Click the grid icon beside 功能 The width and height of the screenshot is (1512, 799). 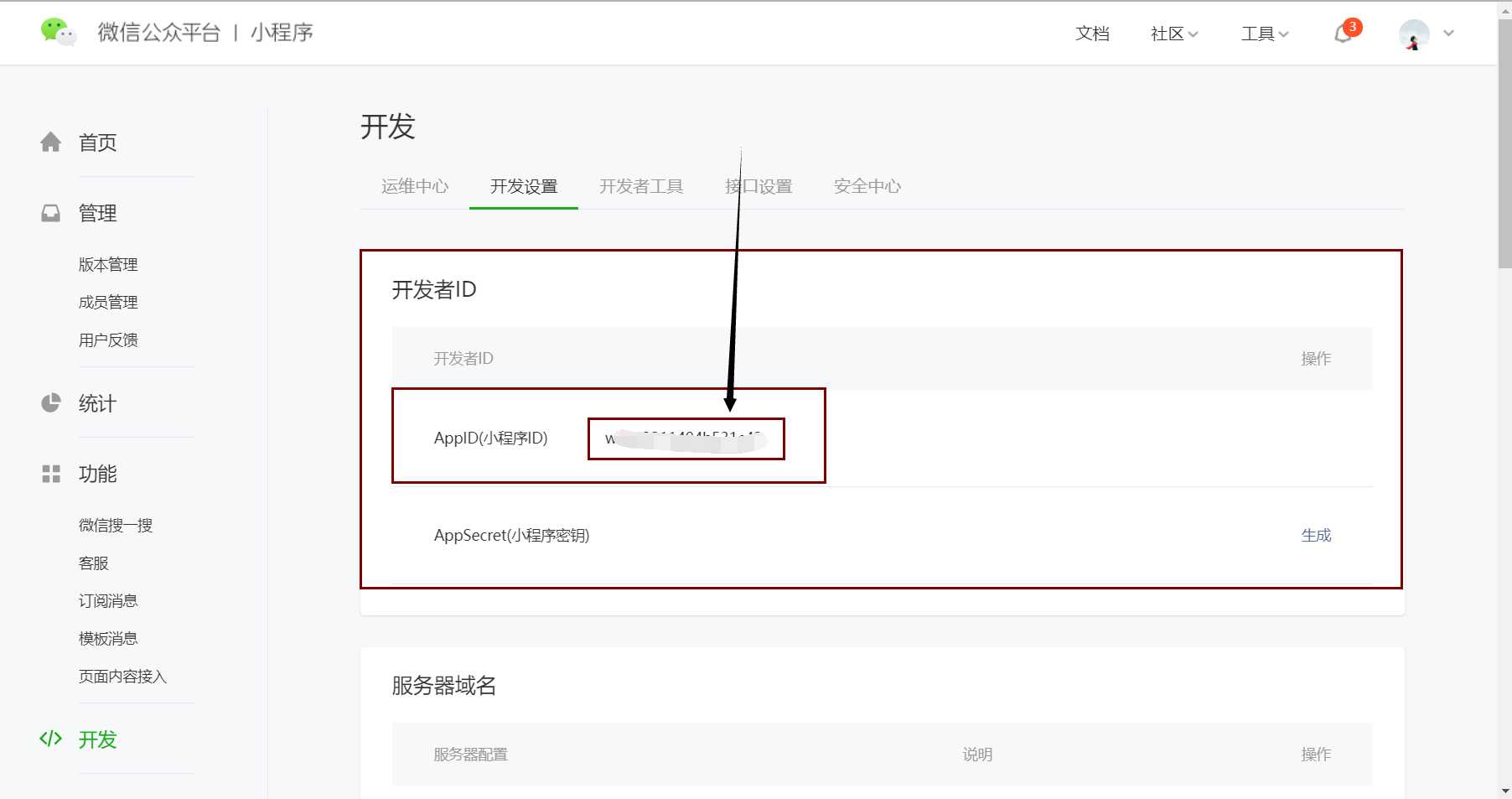coord(51,474)
